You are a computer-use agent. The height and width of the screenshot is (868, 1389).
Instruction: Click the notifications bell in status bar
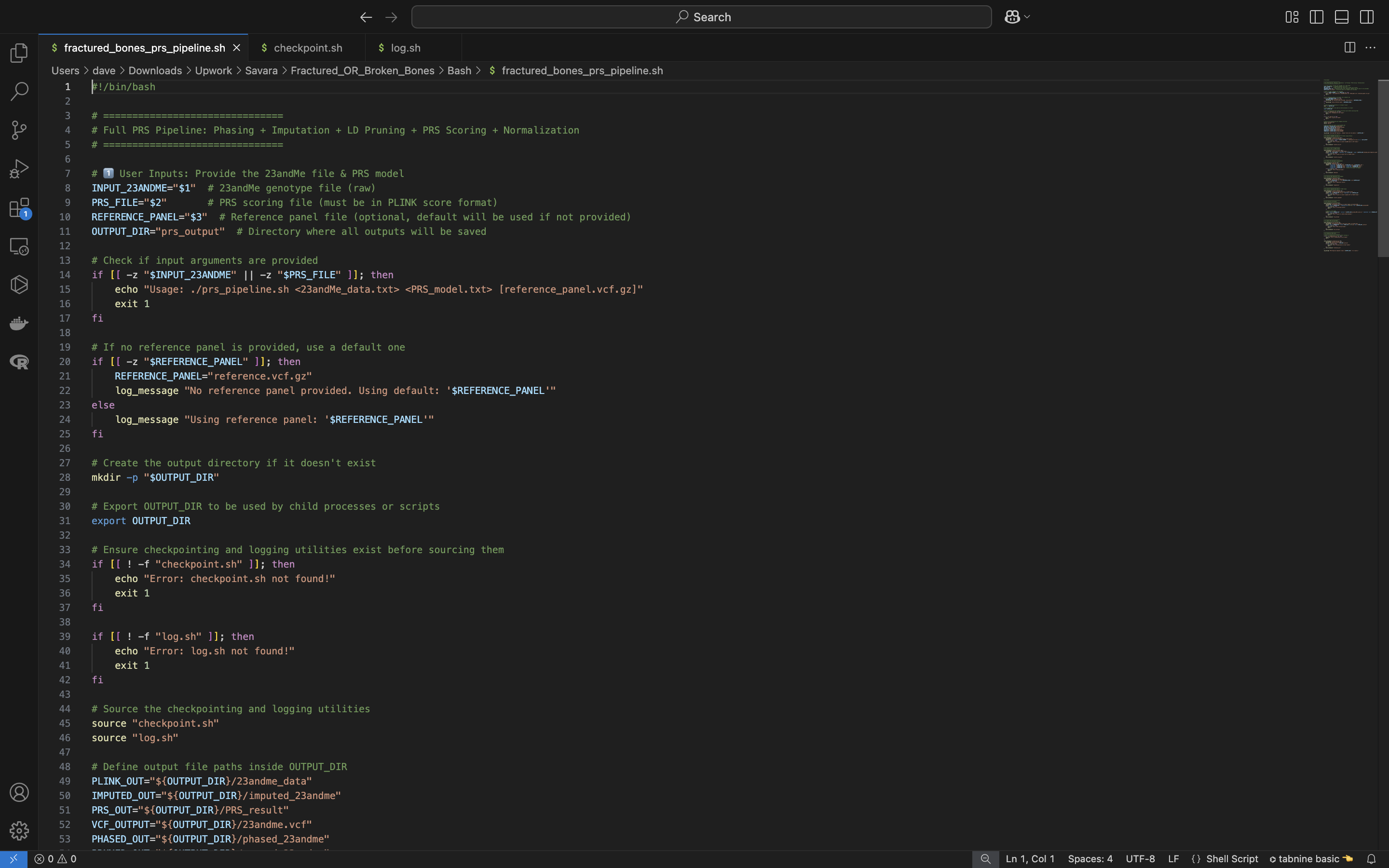pos(1371,859)
